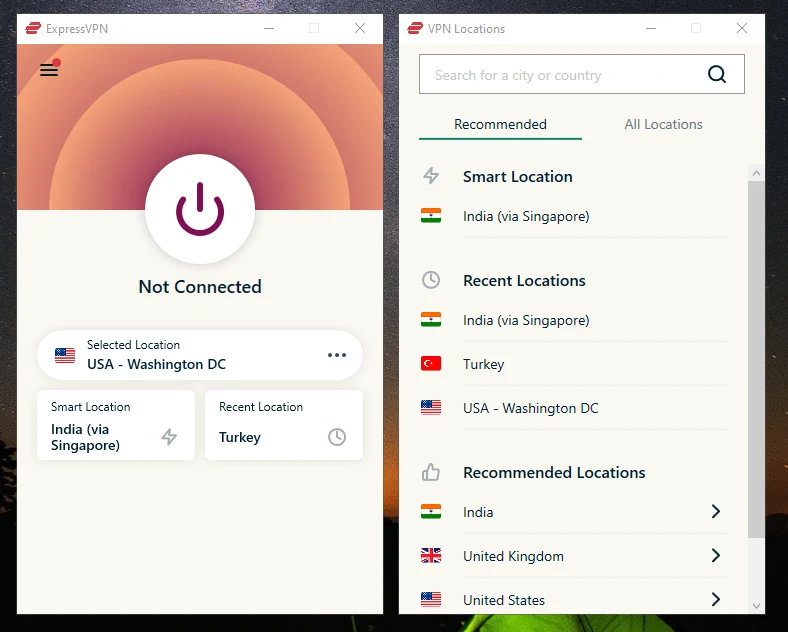The width and height of the screenshot is (788, 632).
Task: Click the scroll down arrow in VPN Locations
Action: click(756, 606)
